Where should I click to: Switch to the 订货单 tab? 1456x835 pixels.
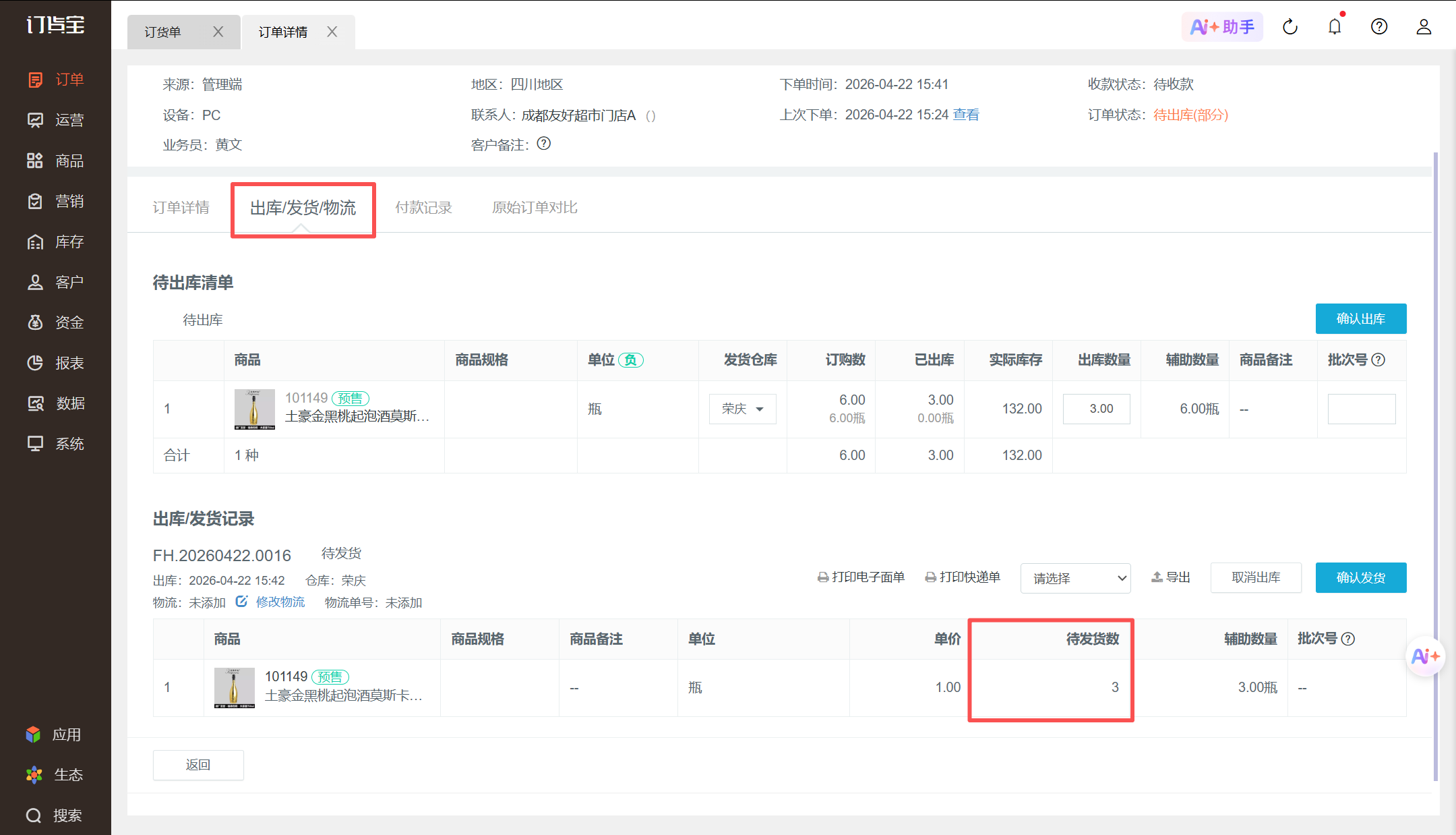click(x=163, y=32)
